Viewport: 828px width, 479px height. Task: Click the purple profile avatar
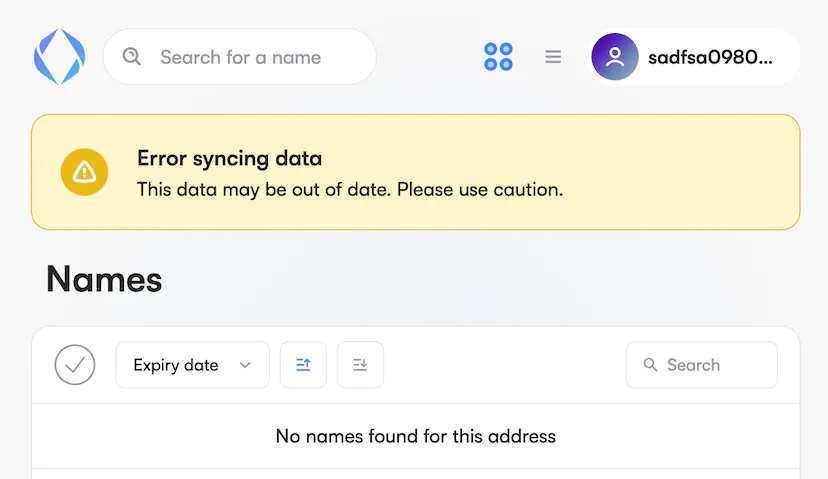[x=615, y=57]
